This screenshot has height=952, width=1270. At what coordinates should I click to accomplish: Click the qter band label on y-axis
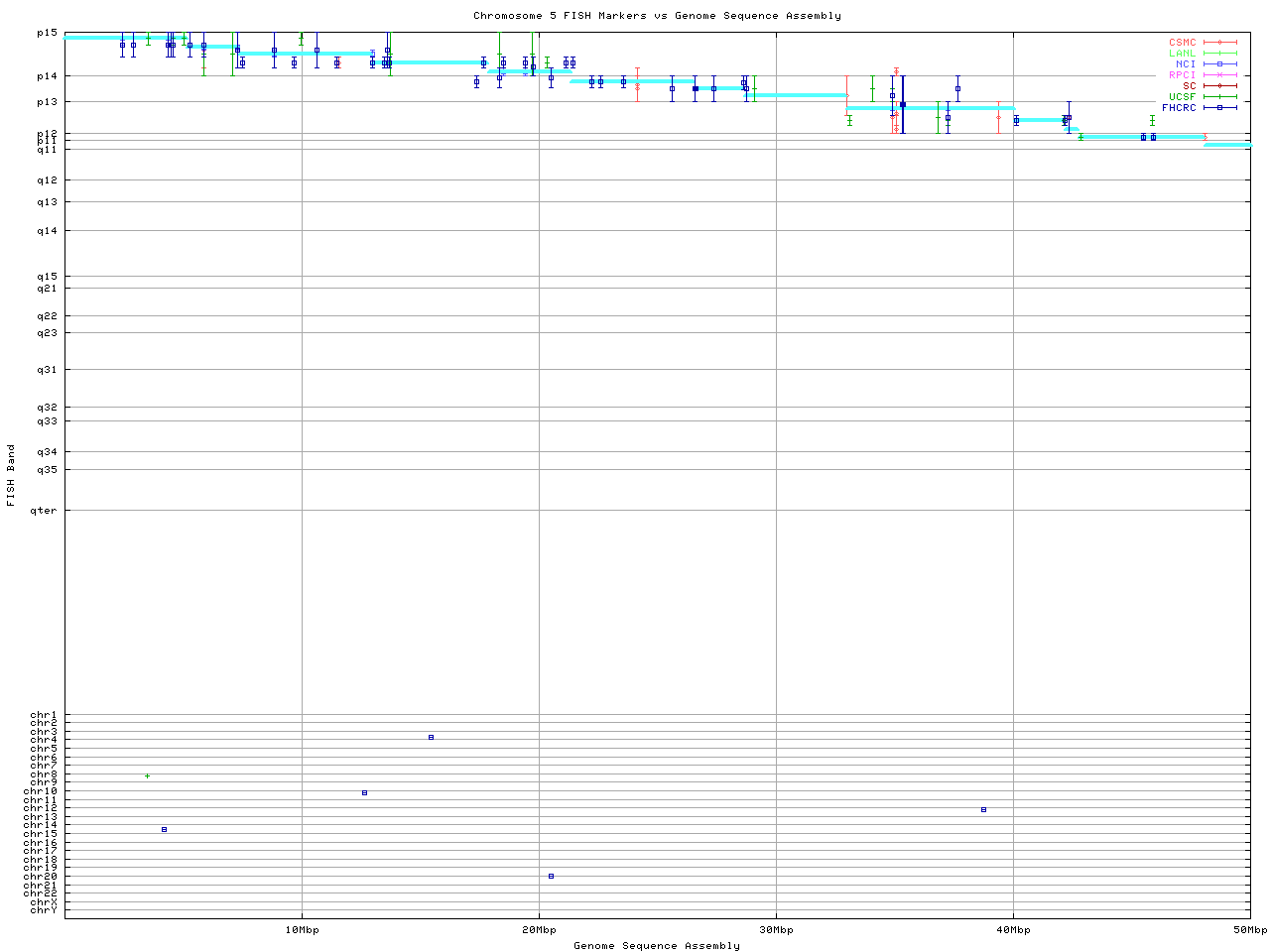tap(46, 511)
